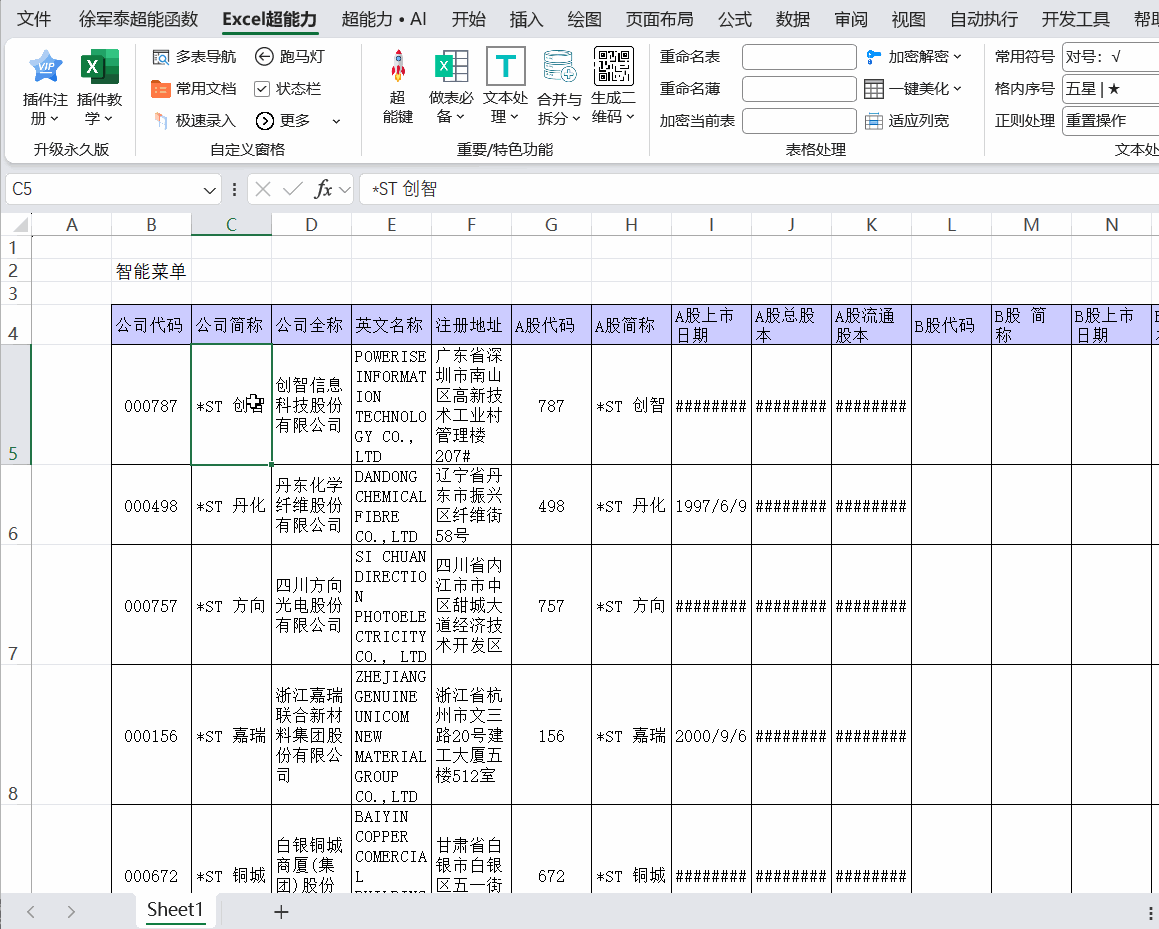The height and width of the screenshot is (929, 1159).
Task: Open 做表必备 spreadsheet tool icon
Action: [x=451, y=67]
